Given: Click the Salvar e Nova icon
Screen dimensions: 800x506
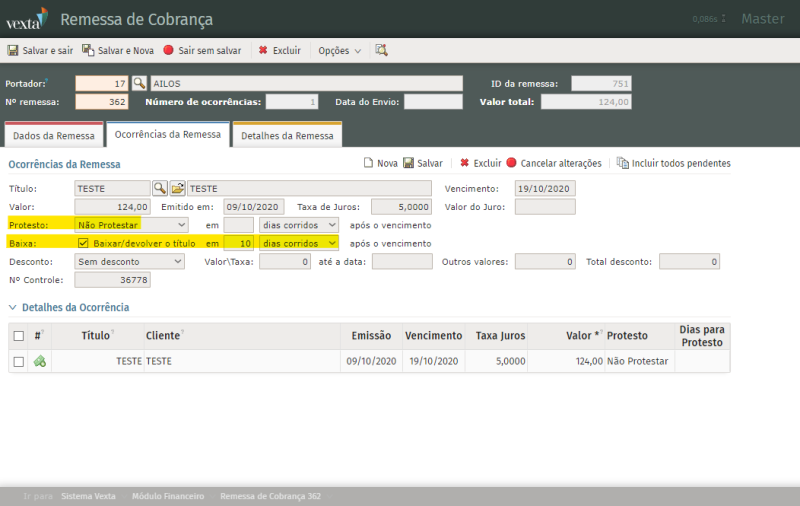Looking at the screenshot, I should (x=88, y=50).
